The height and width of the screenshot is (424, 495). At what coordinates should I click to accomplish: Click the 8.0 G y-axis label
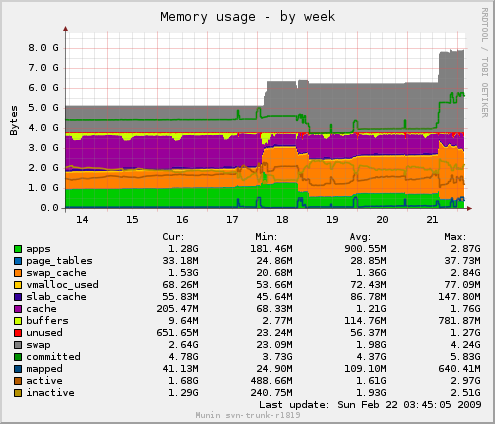point(43,48)
